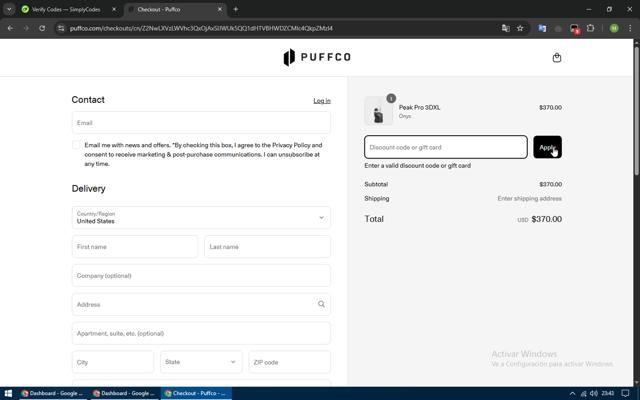
Task: Open the Chrome three-dot menu
Action: pyautogui.click(x=630, y=28)
